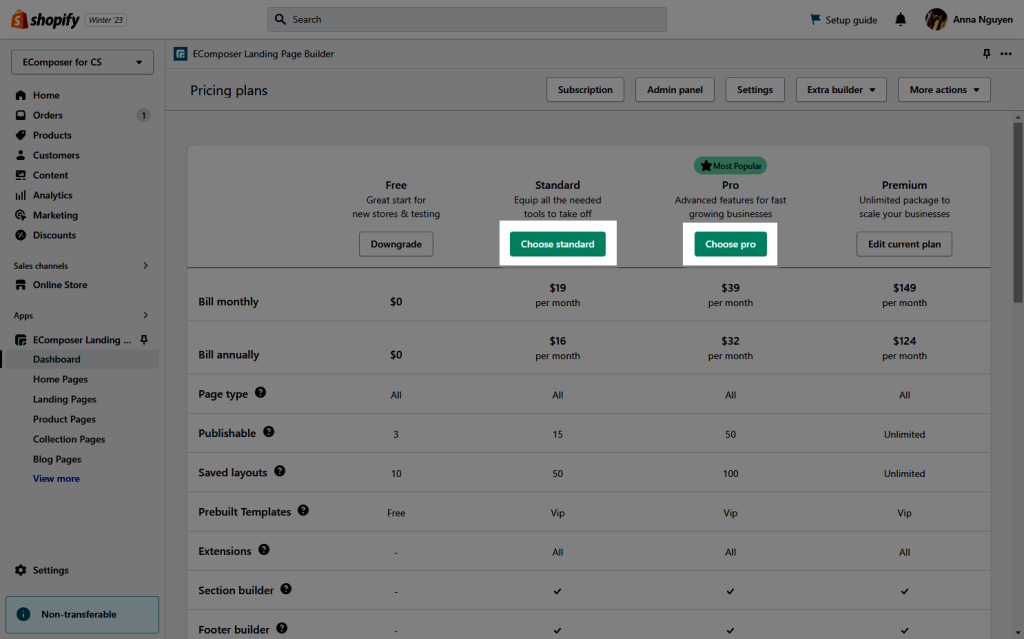The width and height of the screenshot is (1024, 639).
Task: Click Choose pro button
Action: coord(730,244)
